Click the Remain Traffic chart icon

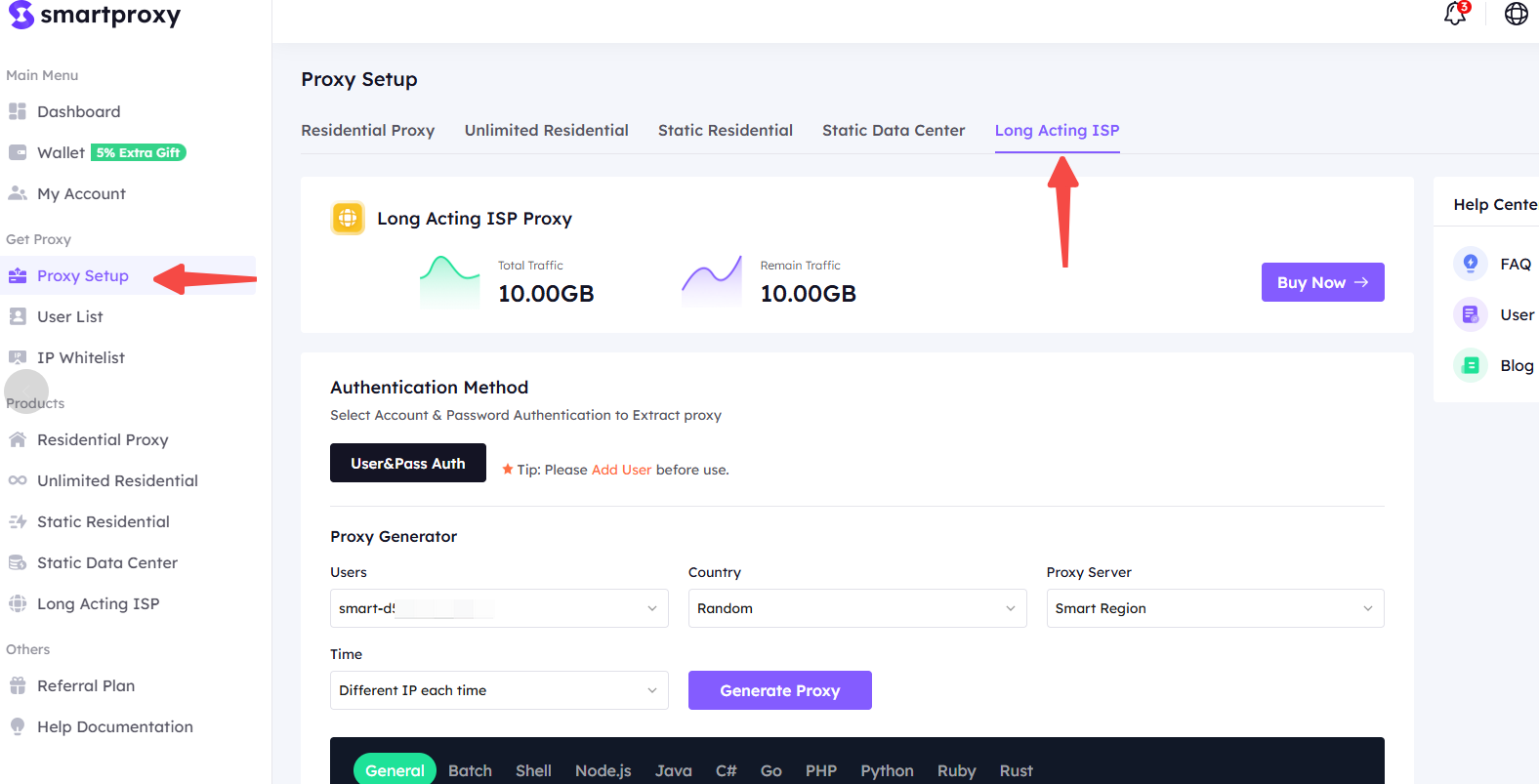712,281
